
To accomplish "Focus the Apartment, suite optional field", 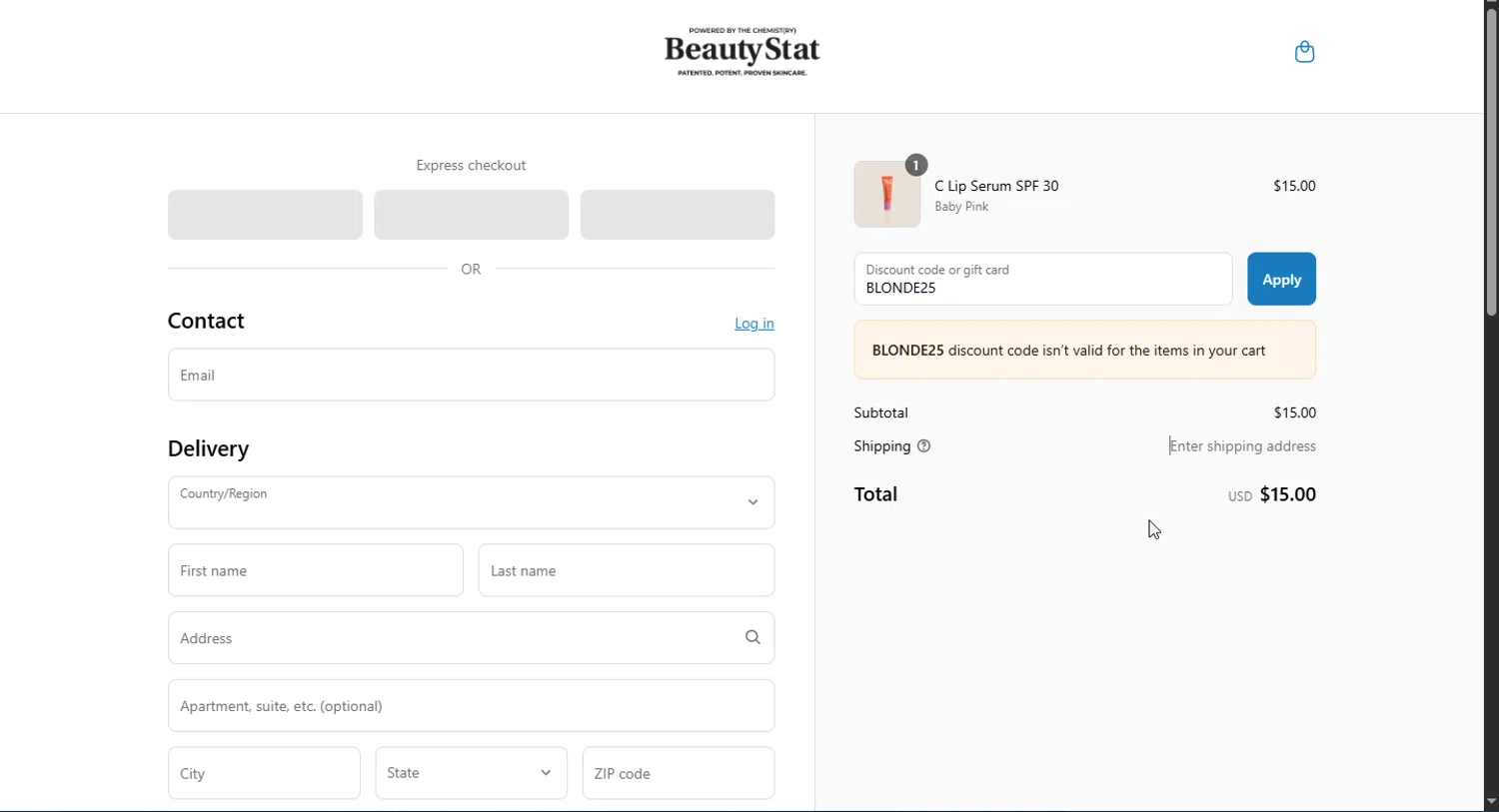I will pos(471,706).
